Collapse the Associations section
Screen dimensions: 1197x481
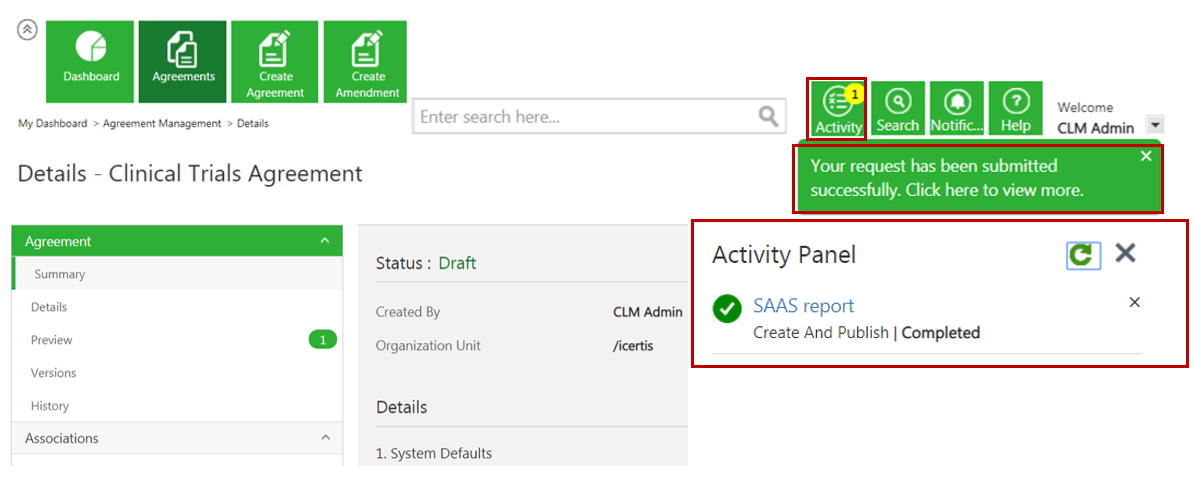coord(324,438)
